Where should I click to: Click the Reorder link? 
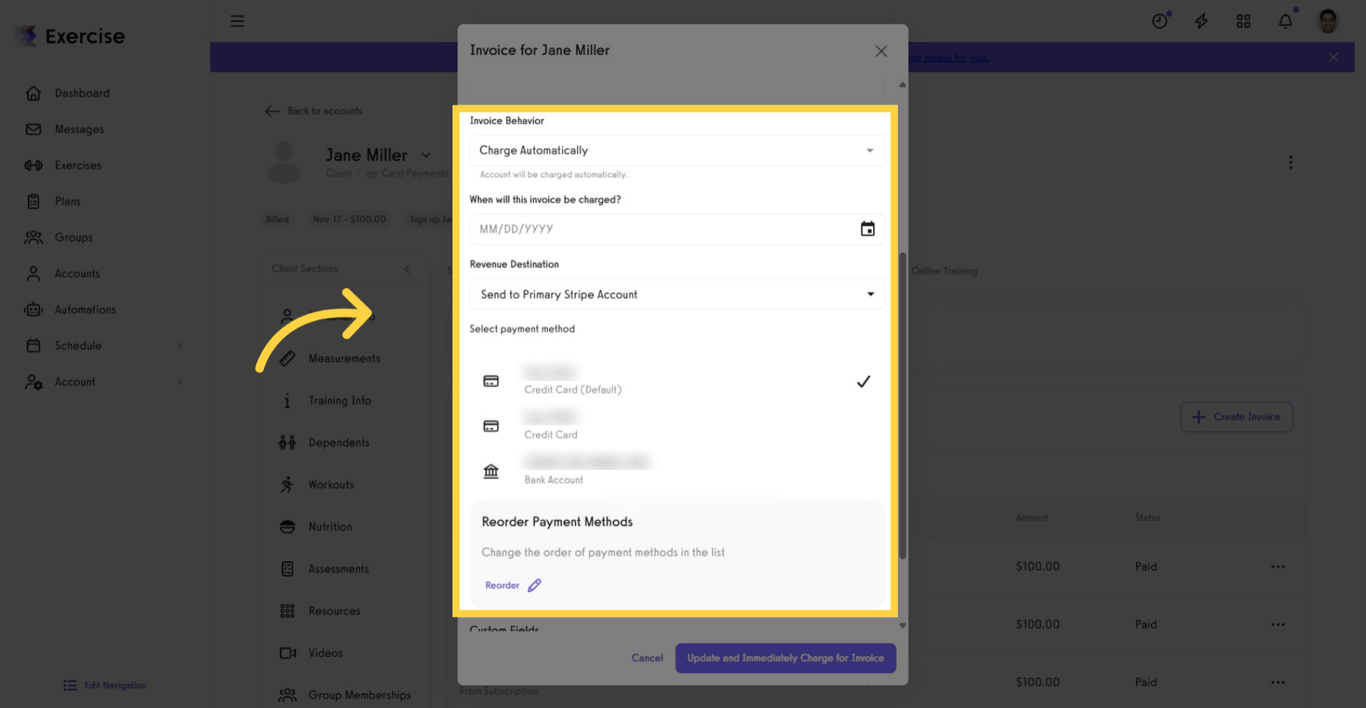(501, 585)
